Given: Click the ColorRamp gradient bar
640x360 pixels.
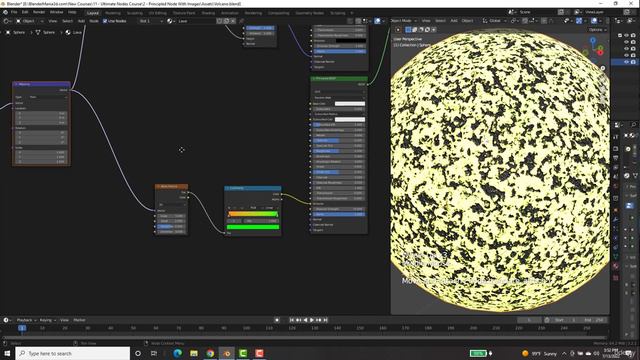Looking at the screenshot, I should 253,213.
